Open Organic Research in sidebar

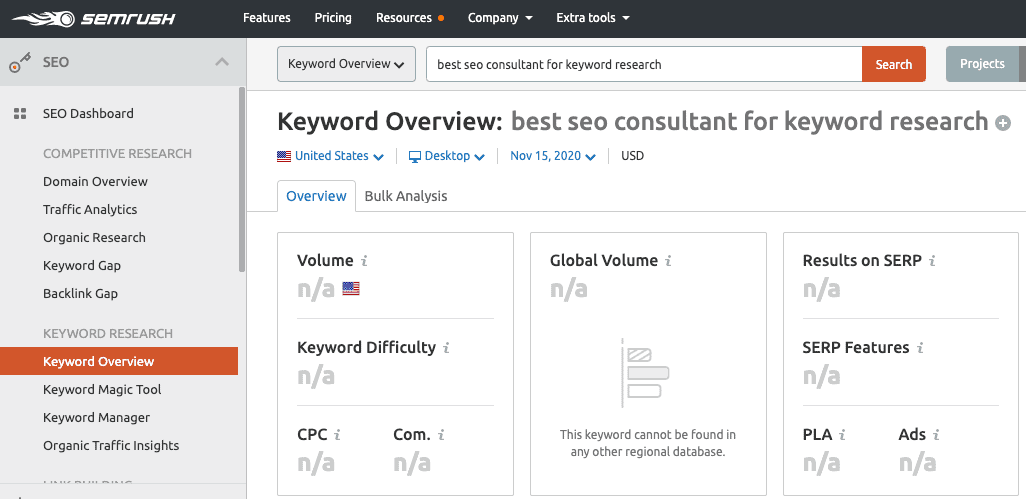tap(94, 238)
